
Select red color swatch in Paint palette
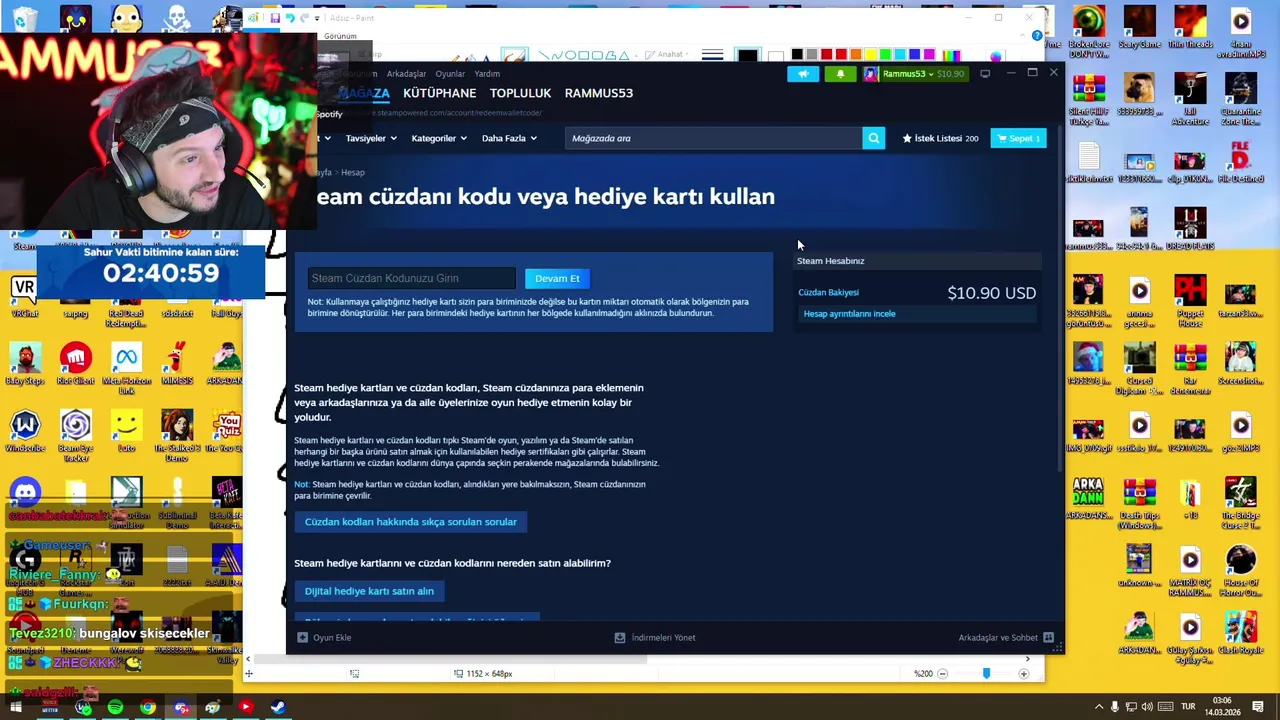841,54
